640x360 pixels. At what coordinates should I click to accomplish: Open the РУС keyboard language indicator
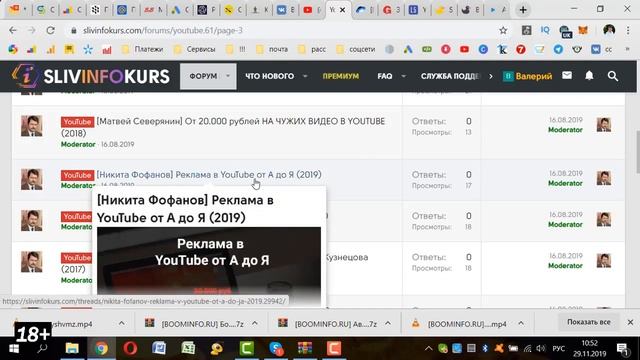[x=558, y=349]
